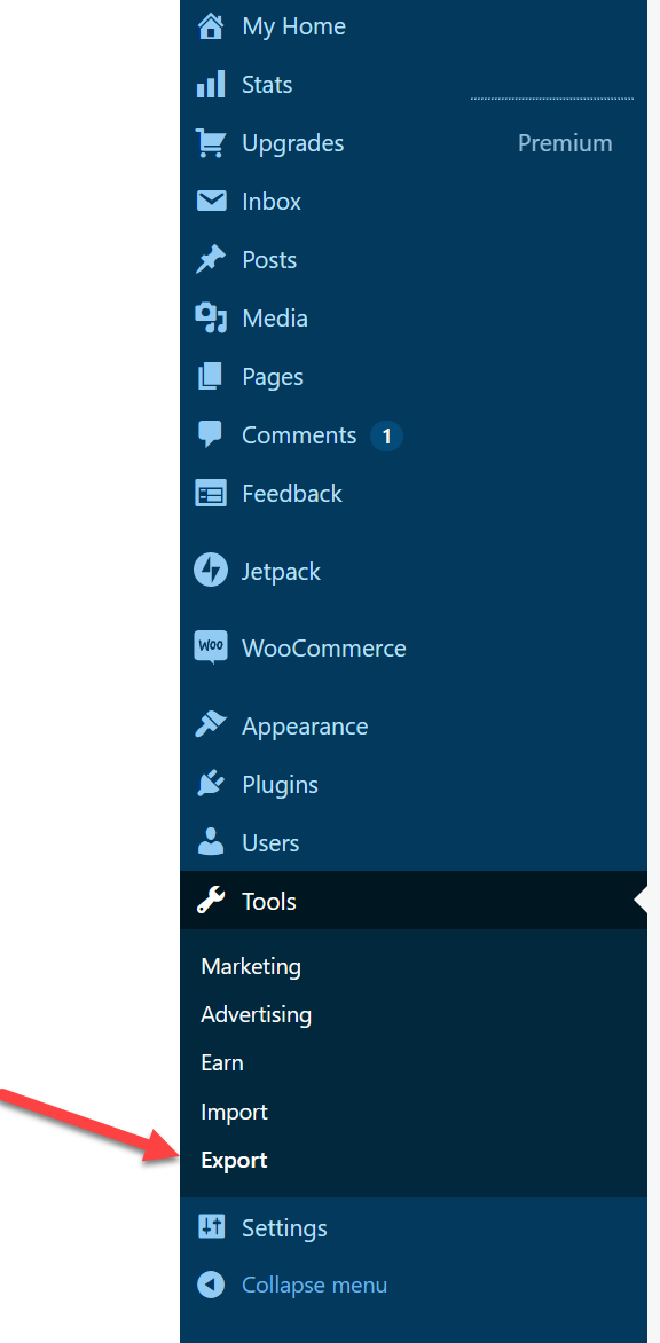
Task: Click the Appearance paintbrush icon
Action: pyautogui.click(x=210, y=726)
